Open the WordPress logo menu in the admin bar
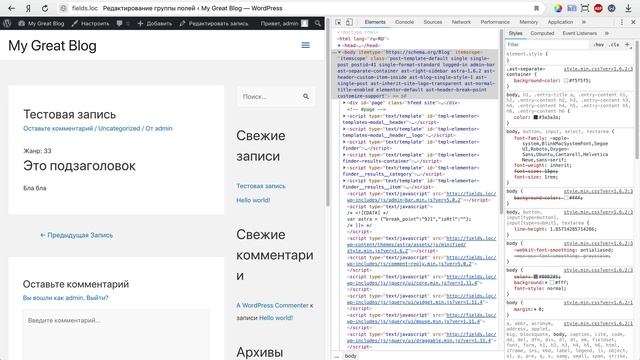This screenshot has width=640, height=360. [x=7, y=24]
